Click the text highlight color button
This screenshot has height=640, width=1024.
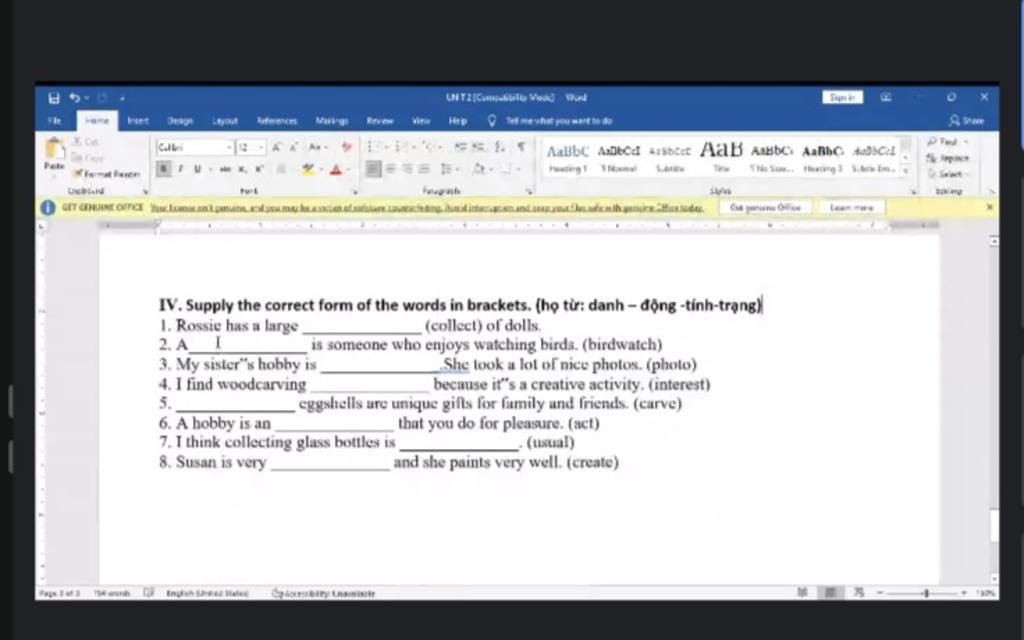[308, 169]
